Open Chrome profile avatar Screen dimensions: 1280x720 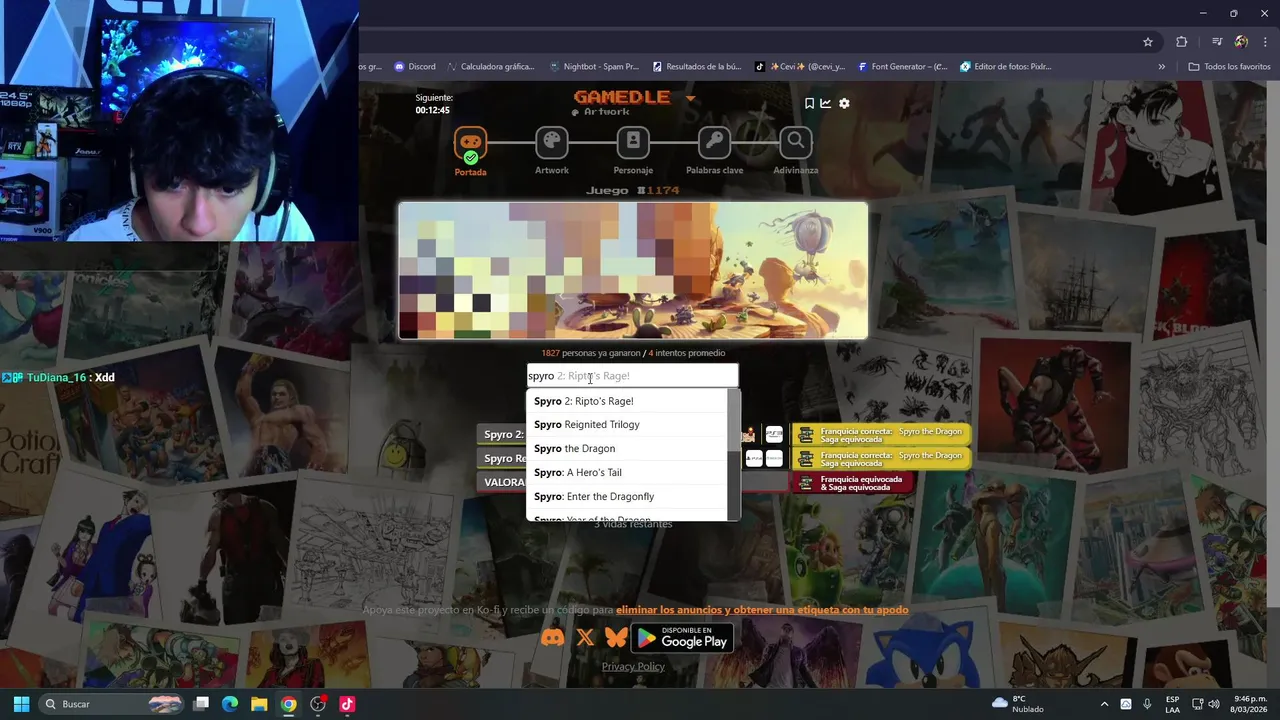point(1241,42)
